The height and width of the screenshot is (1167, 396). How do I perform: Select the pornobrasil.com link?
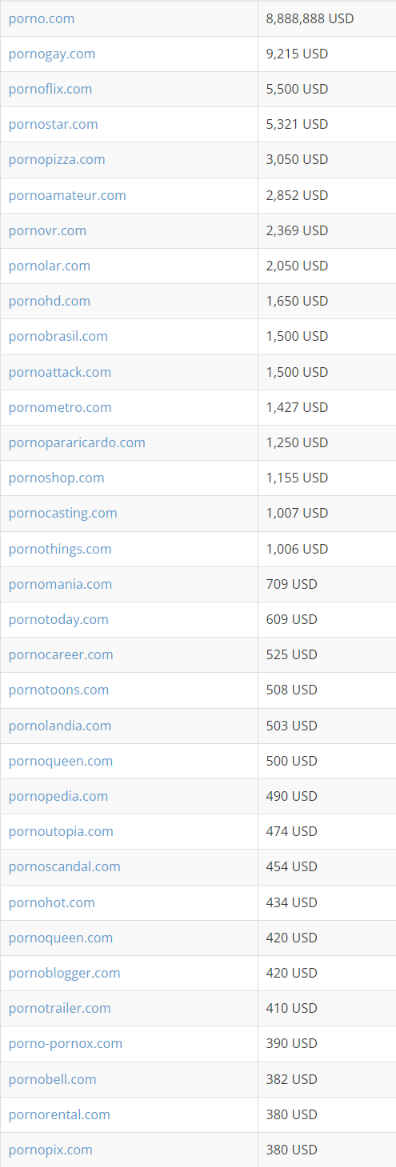[x=58, y=336]
